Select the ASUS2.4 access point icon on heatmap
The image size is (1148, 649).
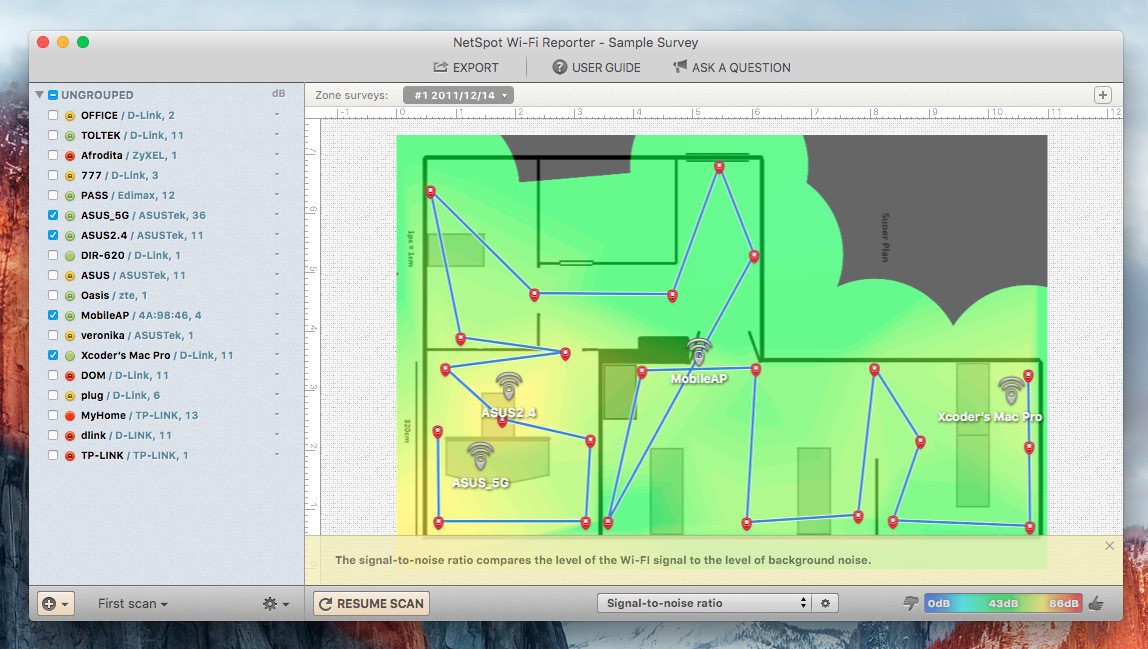pyautogui.click(x=509, y=386)
